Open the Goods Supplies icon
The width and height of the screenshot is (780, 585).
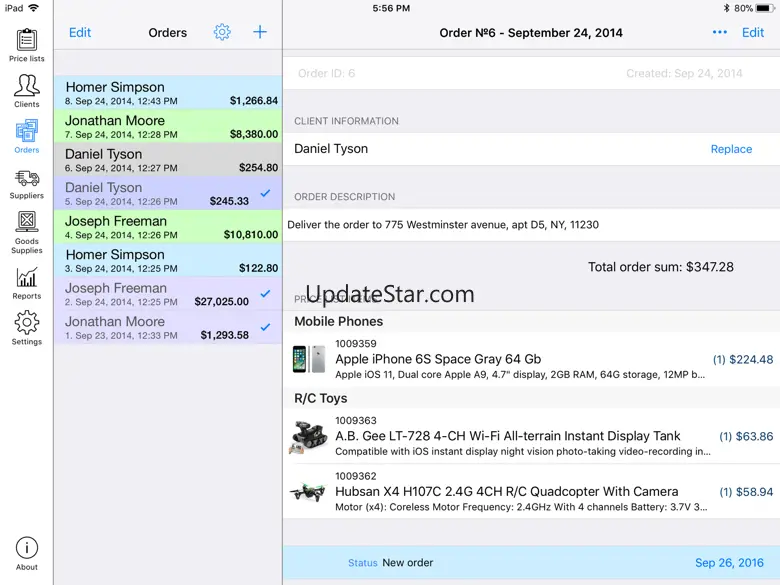27,224
